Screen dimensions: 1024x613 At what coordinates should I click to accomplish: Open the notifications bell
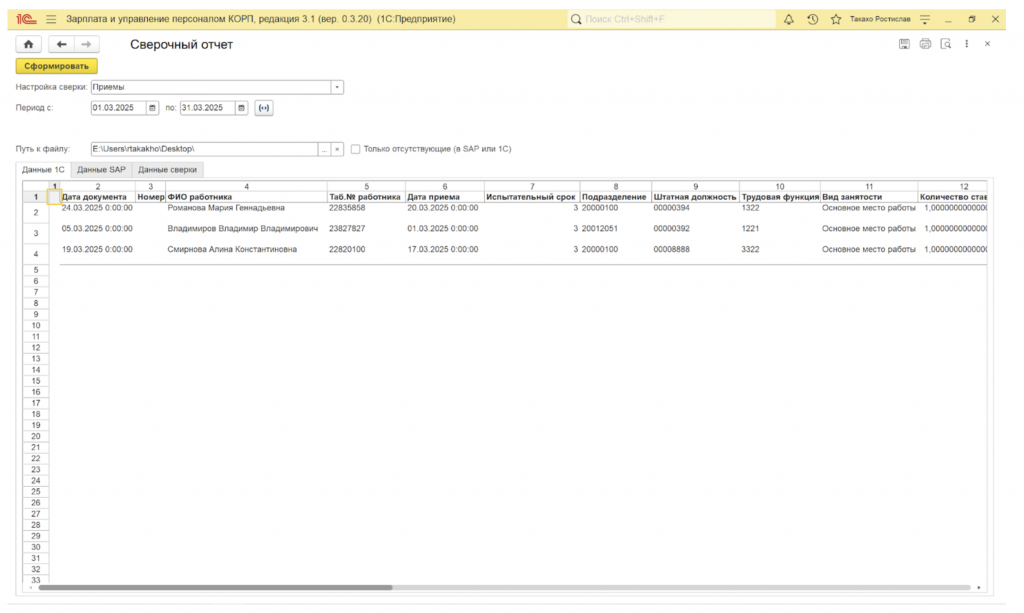click(789, 19)
